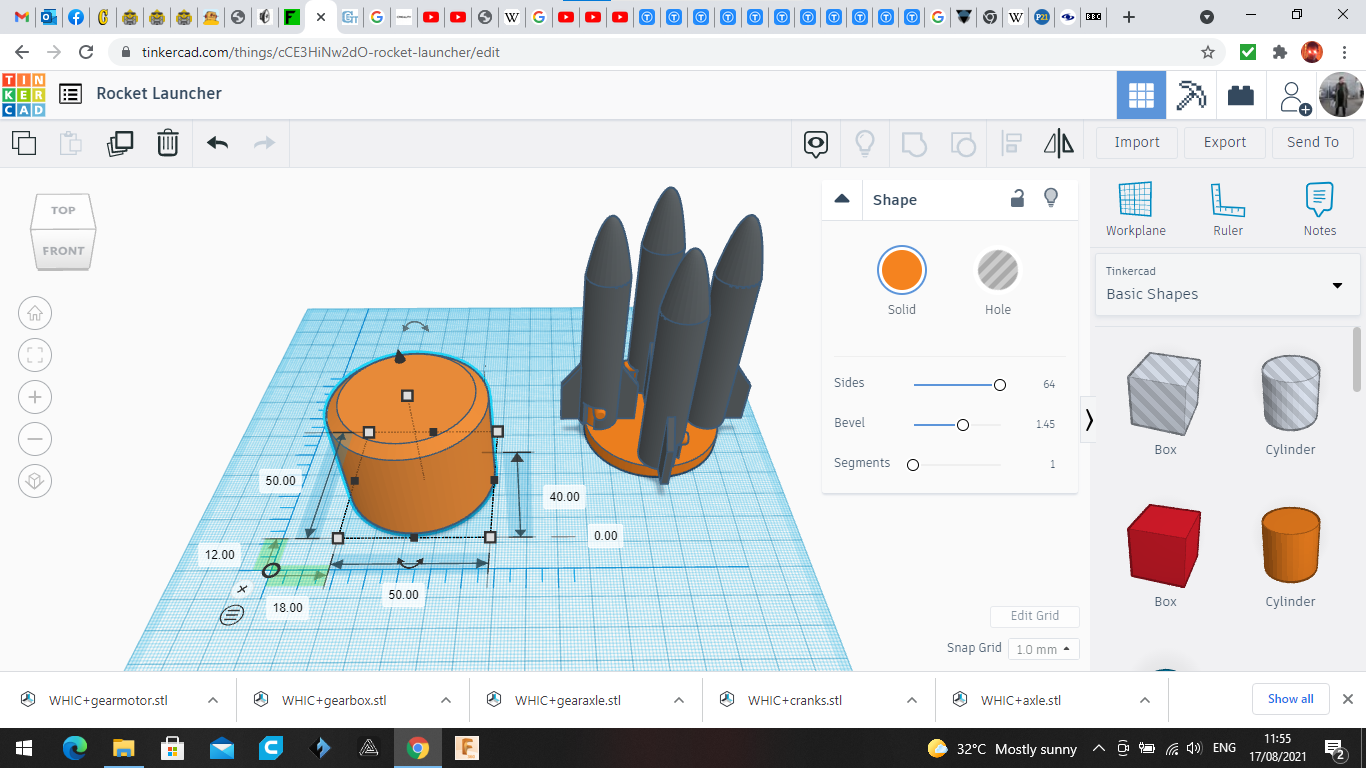Click the Mirror tool icon
Image resolution: width=1366 pixels, height=768 pixels.
1058,143
